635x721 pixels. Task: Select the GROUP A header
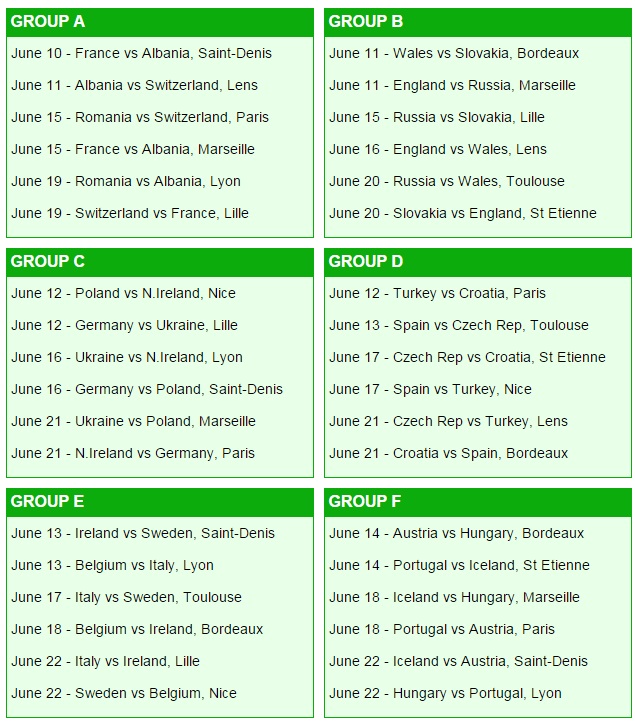(160, 22)
